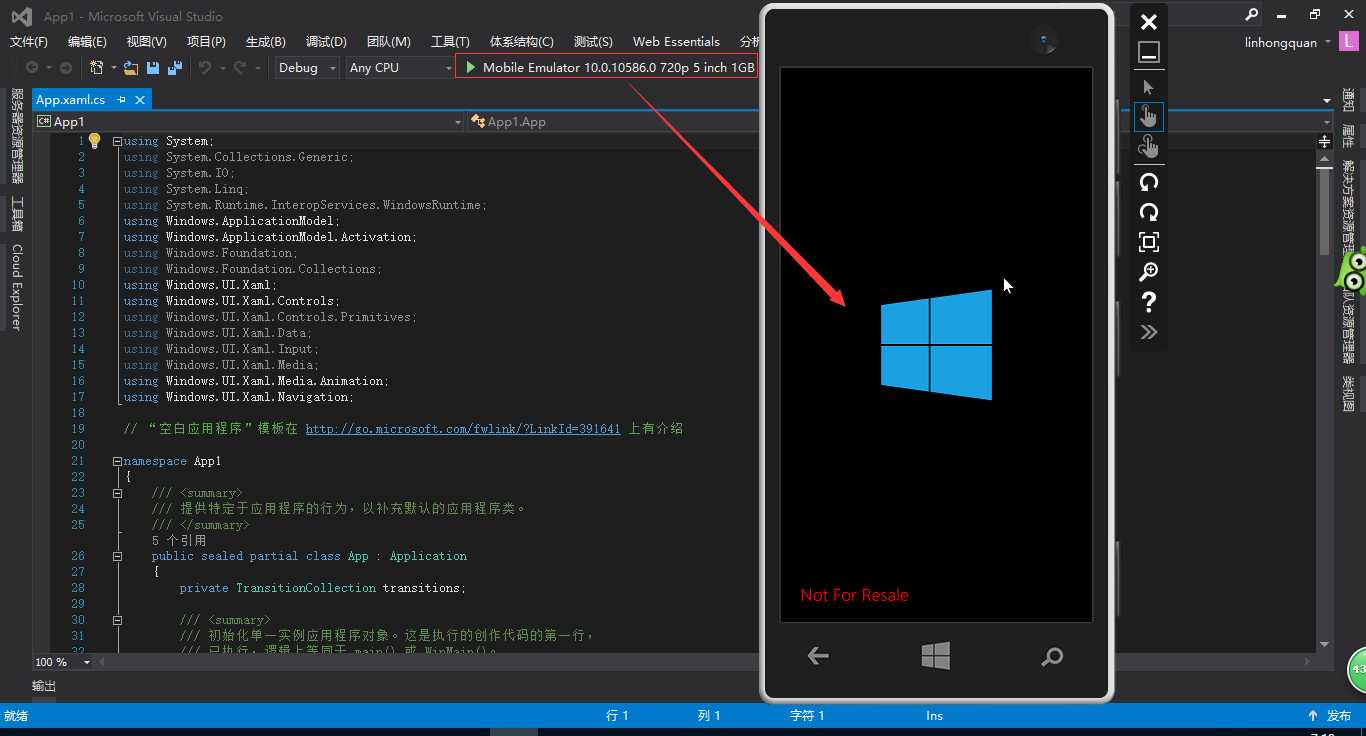Open the 调试(D) menu
1366x736 pixels.
[x=326, y=42]
